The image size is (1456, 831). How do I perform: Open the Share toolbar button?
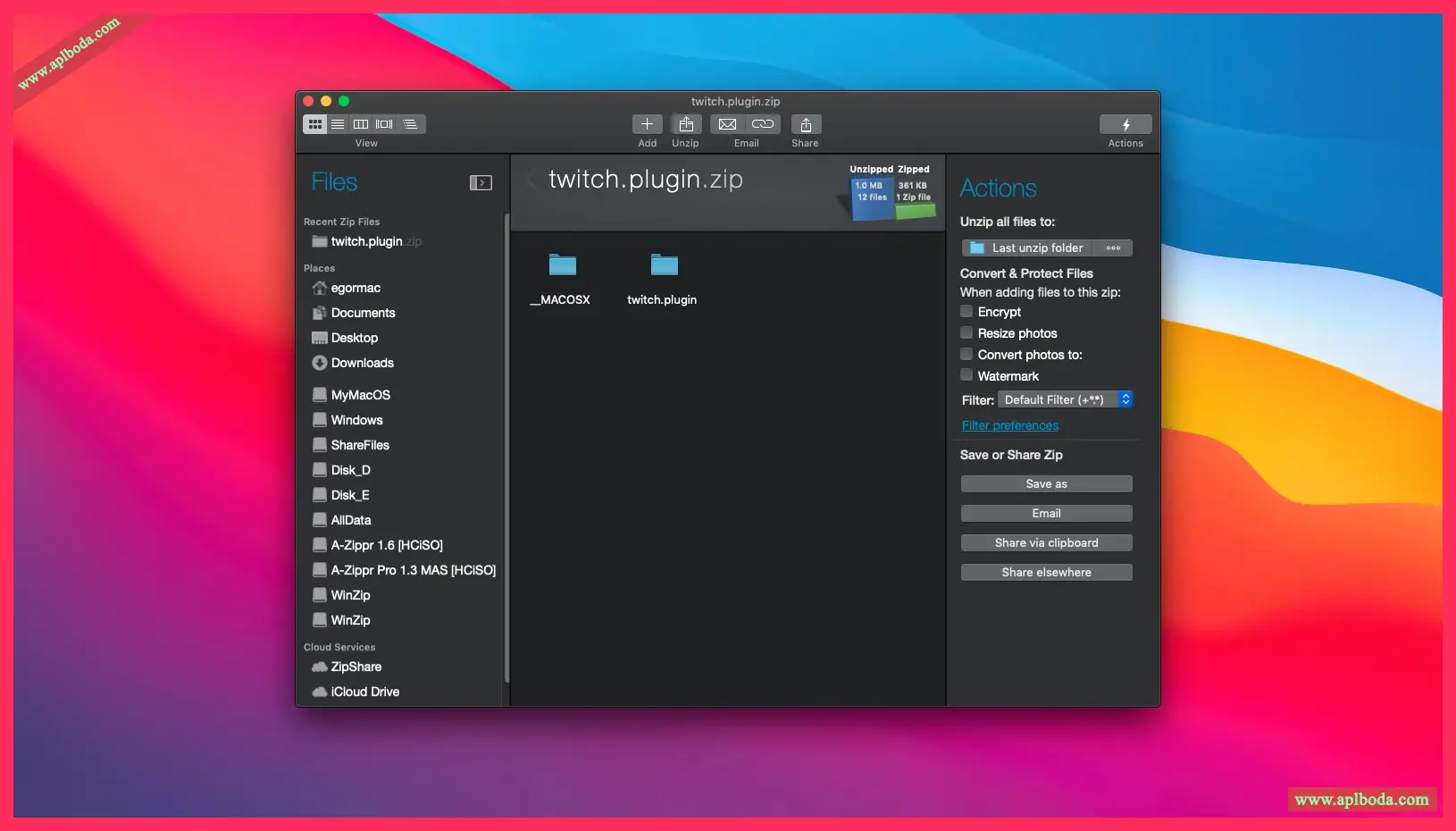(x=806, y=124)
